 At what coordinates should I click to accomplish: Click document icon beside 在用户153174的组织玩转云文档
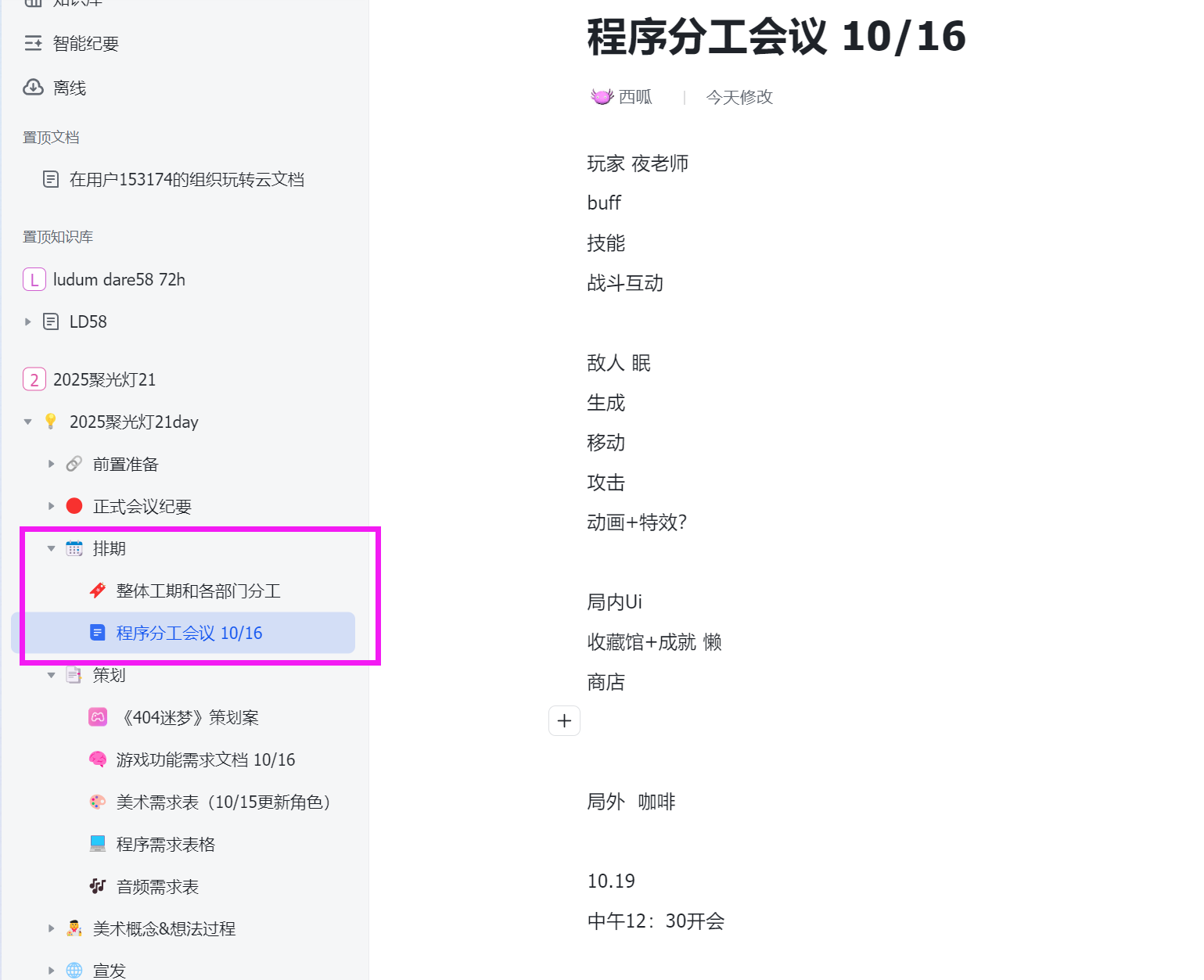pos(51,180)
